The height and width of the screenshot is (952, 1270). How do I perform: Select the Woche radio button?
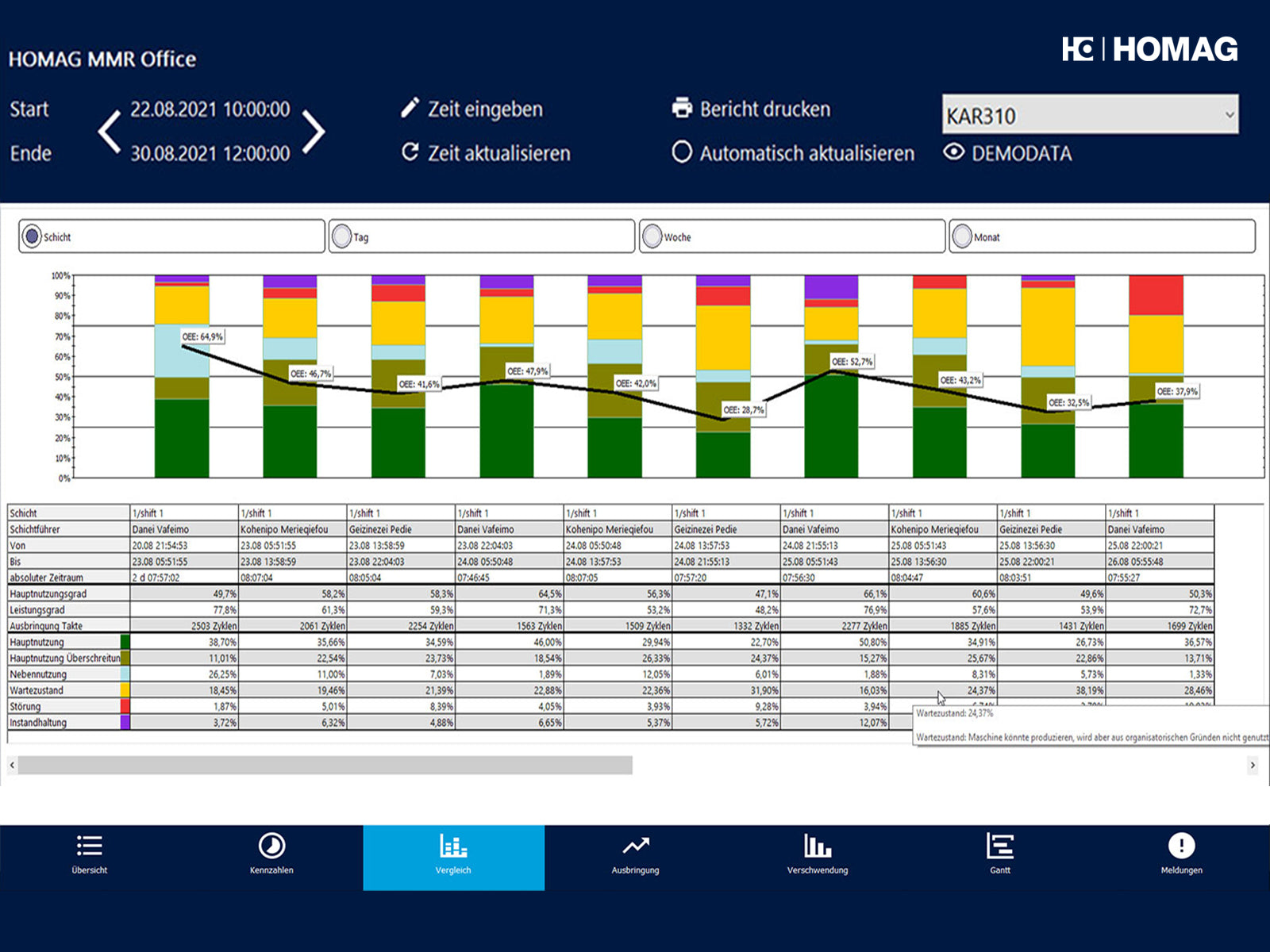coord(652,236)
